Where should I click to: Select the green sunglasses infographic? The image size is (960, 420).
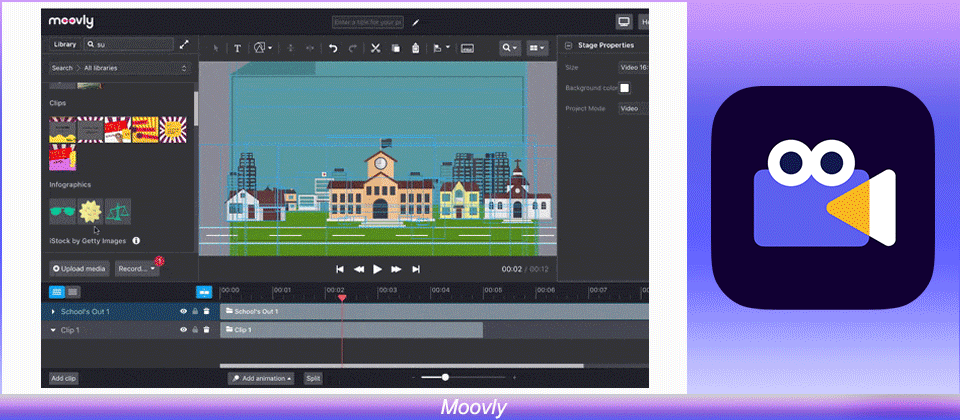(x=62, y=211)
